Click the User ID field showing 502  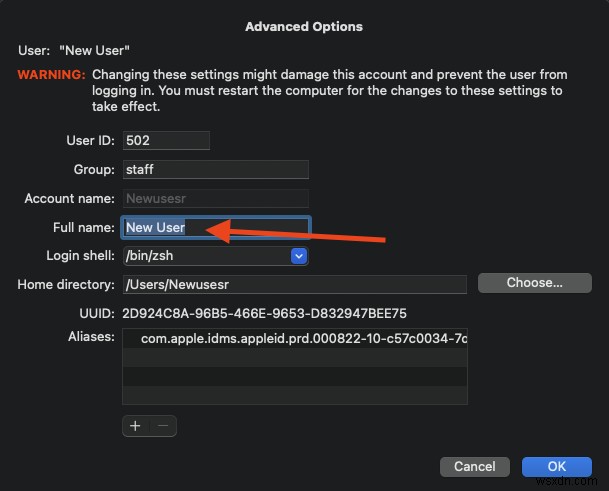point(166,141)
